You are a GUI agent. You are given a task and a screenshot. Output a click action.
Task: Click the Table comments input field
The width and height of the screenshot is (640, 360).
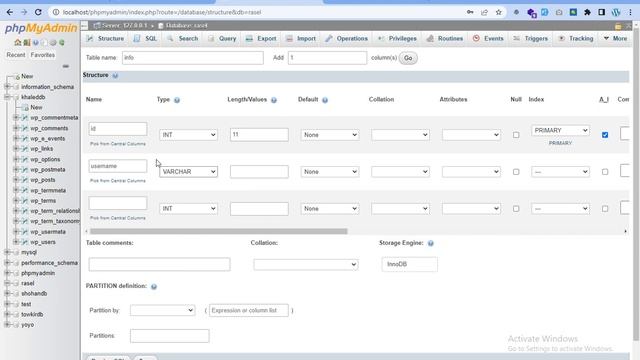tap(159, 264)
